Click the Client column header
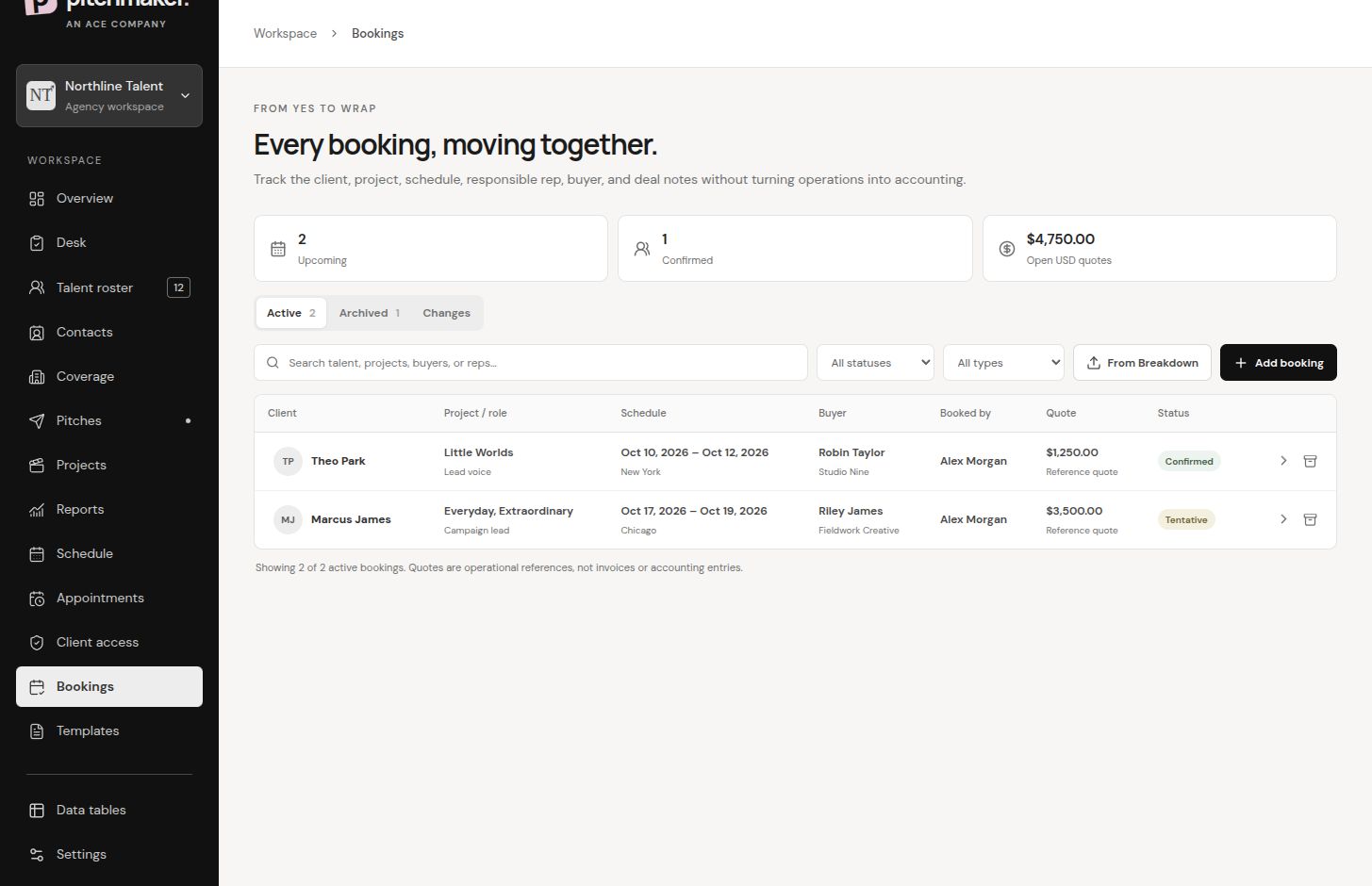The height and width of the screenshot is (886, 1372). pos(282,413)
